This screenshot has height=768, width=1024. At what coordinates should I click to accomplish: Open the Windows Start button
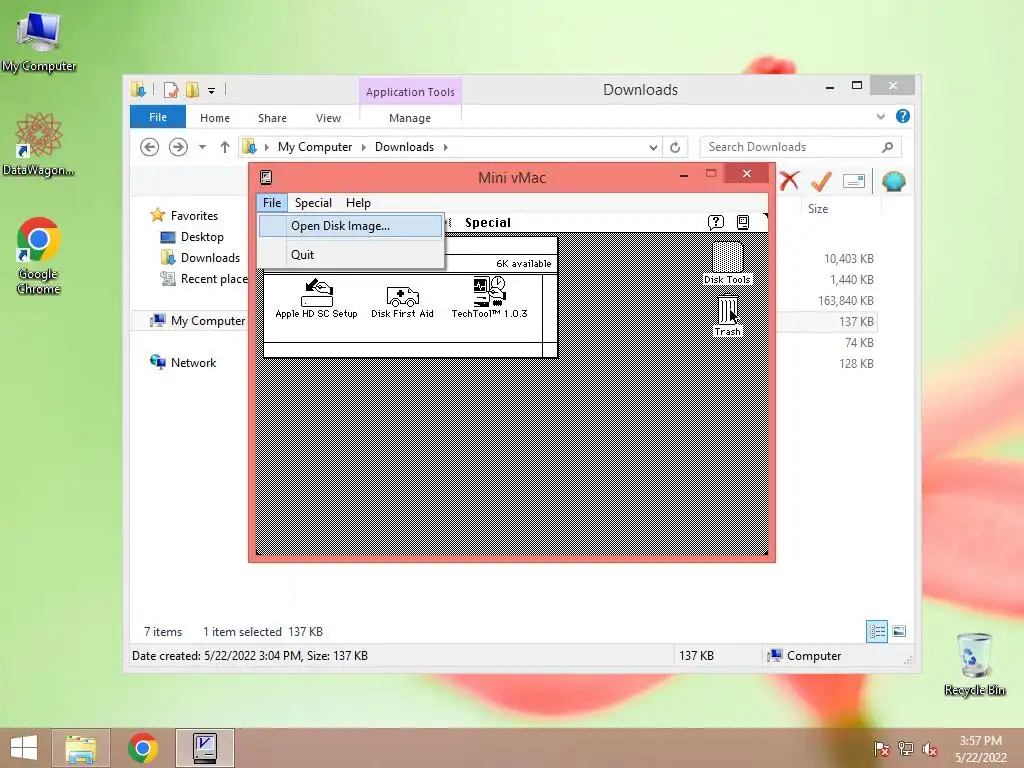pyautogui.click(x=24, y=748)
